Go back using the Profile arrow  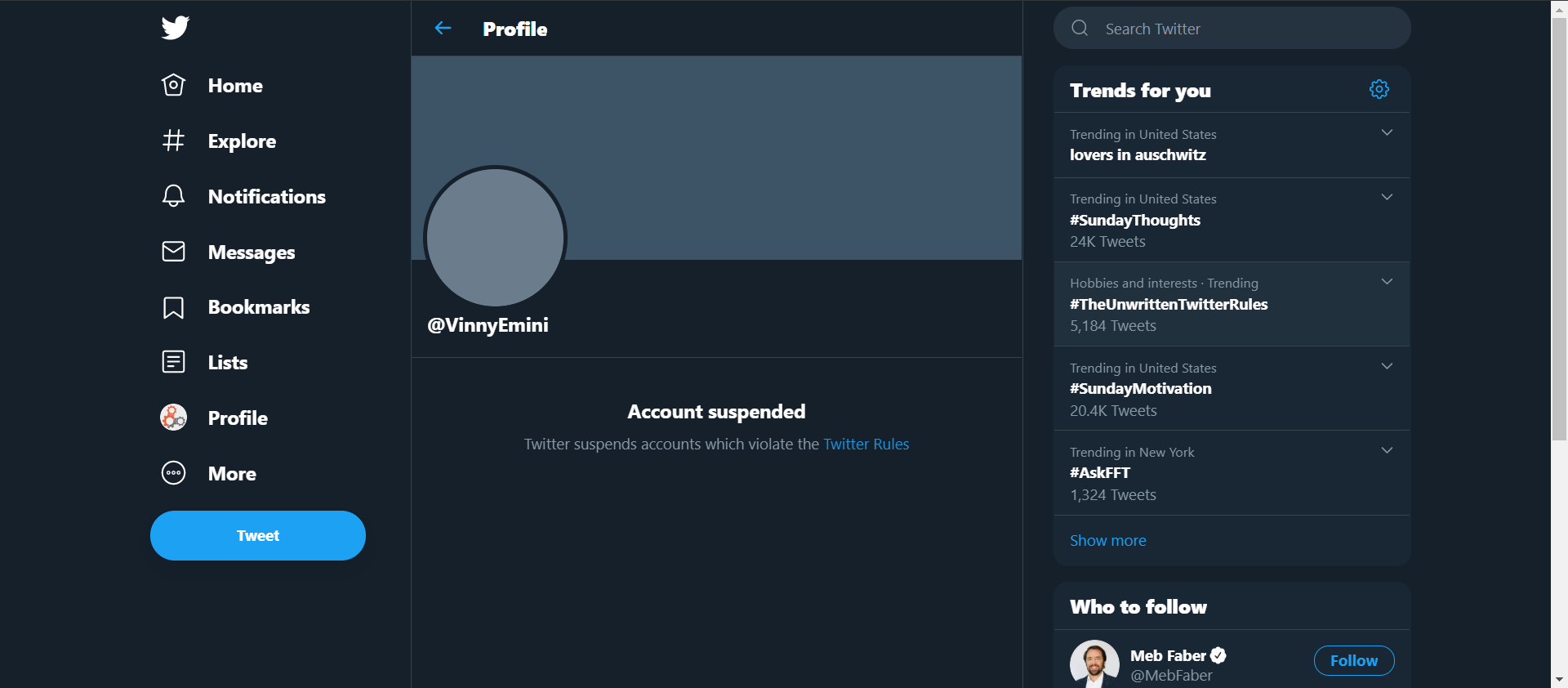[x=443, y=29]
